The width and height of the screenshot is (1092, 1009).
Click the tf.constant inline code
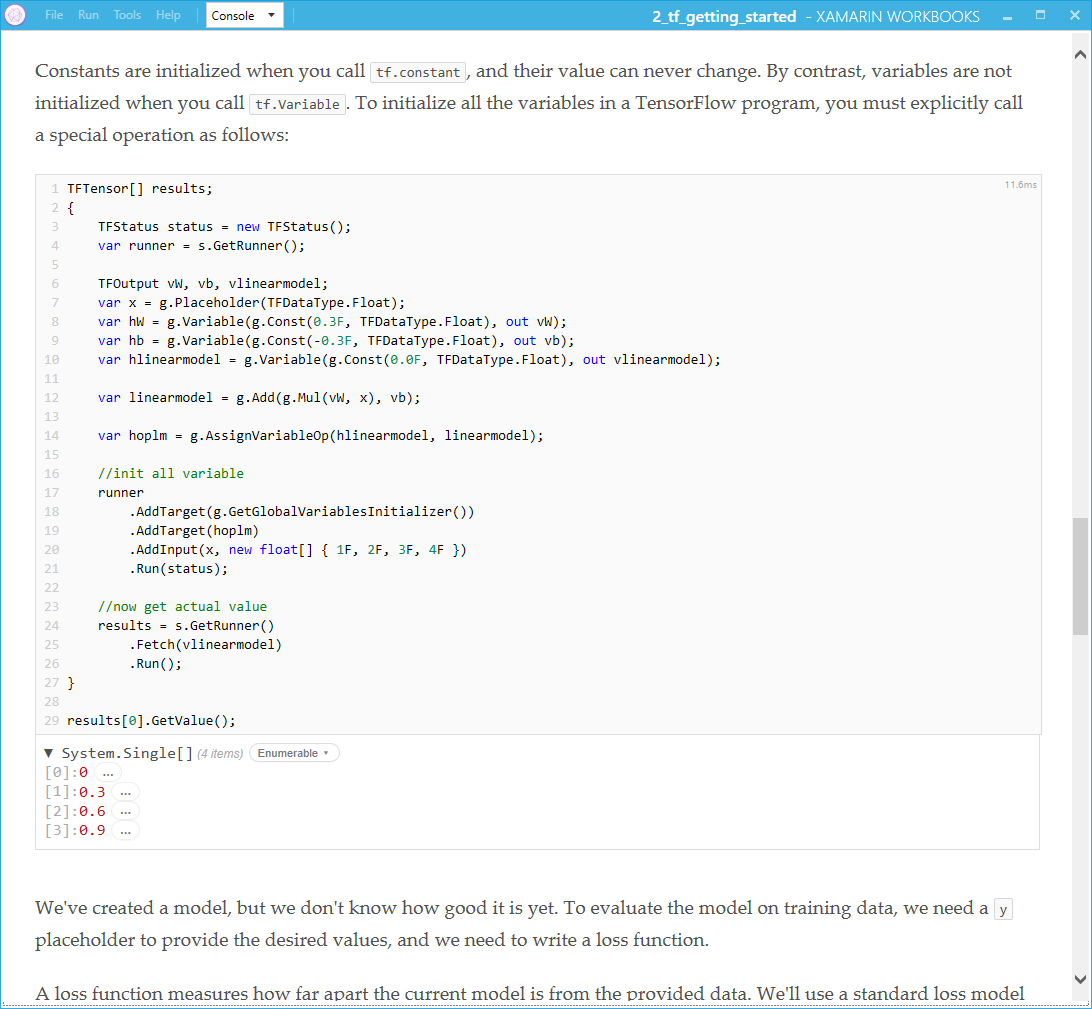pyautogui.click(x=418, y=72)
